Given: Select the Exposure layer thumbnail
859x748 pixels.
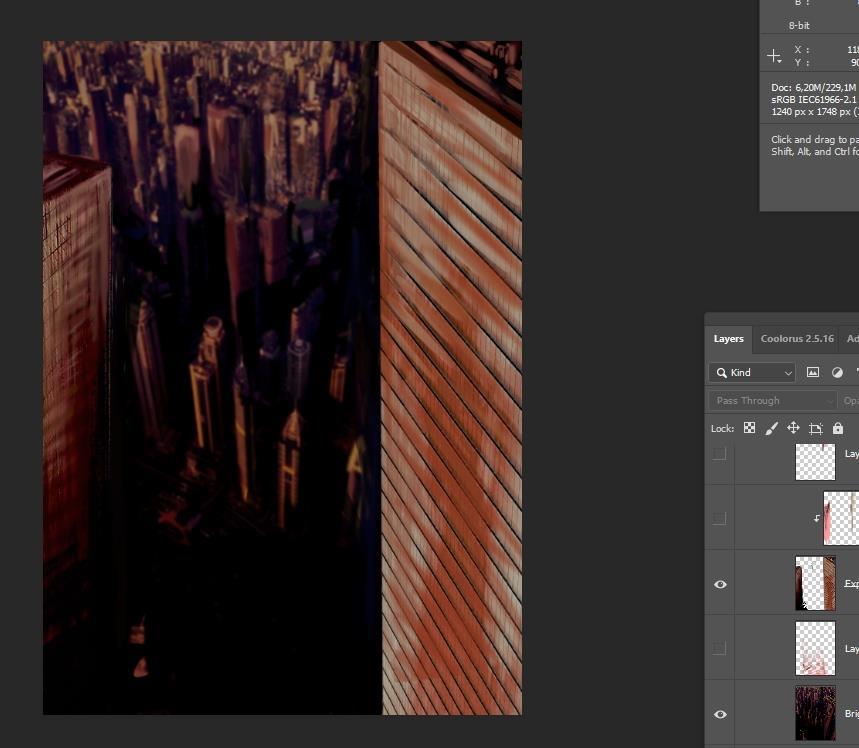Looking at the screenshot, I should tap(815, 584).
